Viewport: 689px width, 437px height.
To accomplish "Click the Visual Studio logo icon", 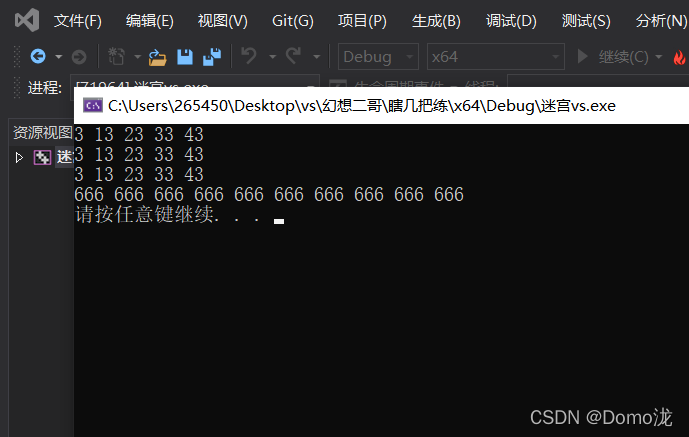I will click(x=27, y=20).
